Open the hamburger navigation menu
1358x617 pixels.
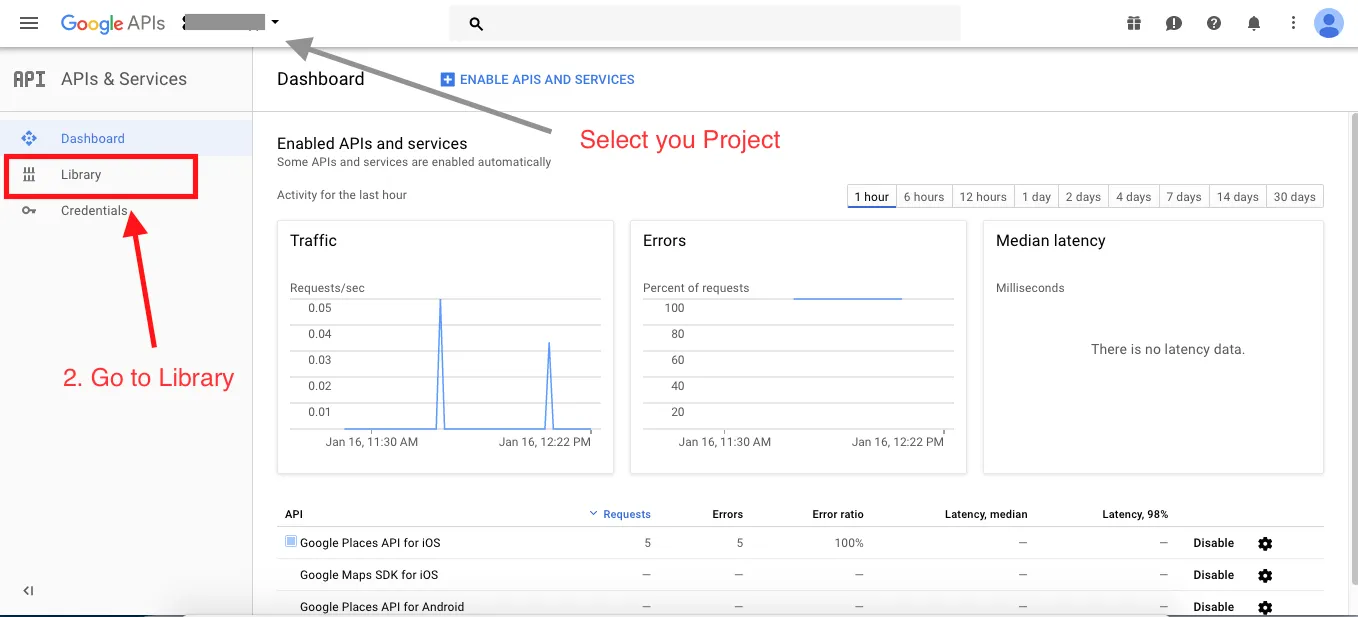coord(29,23)
